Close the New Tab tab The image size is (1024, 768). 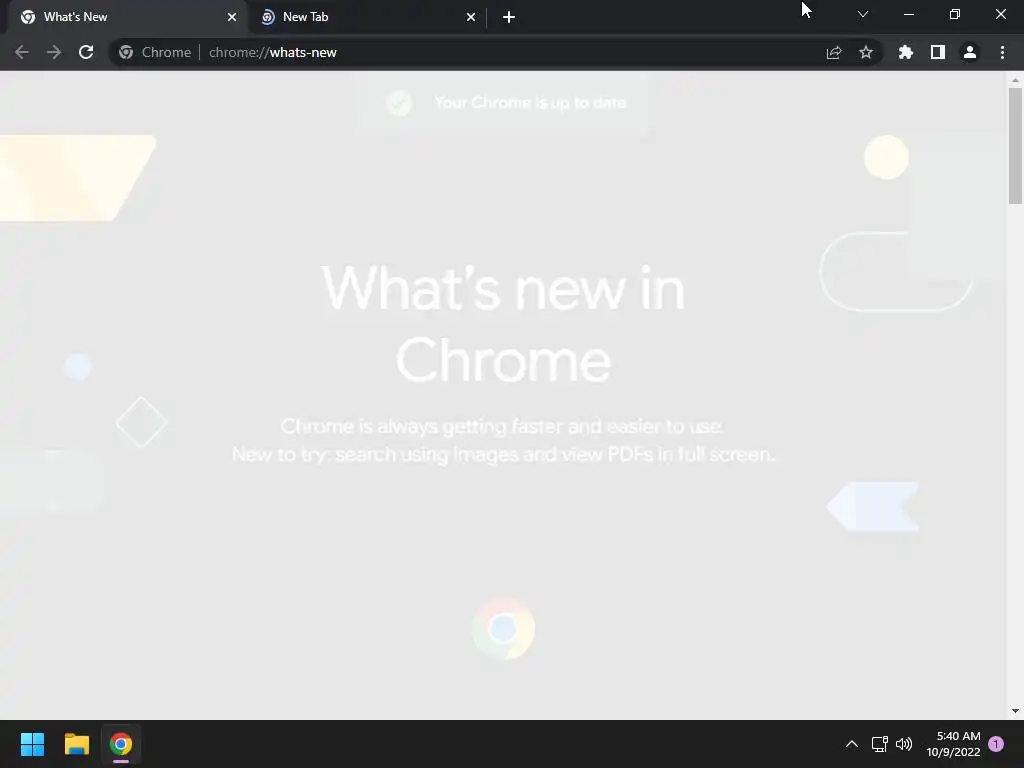pos(471,17)
